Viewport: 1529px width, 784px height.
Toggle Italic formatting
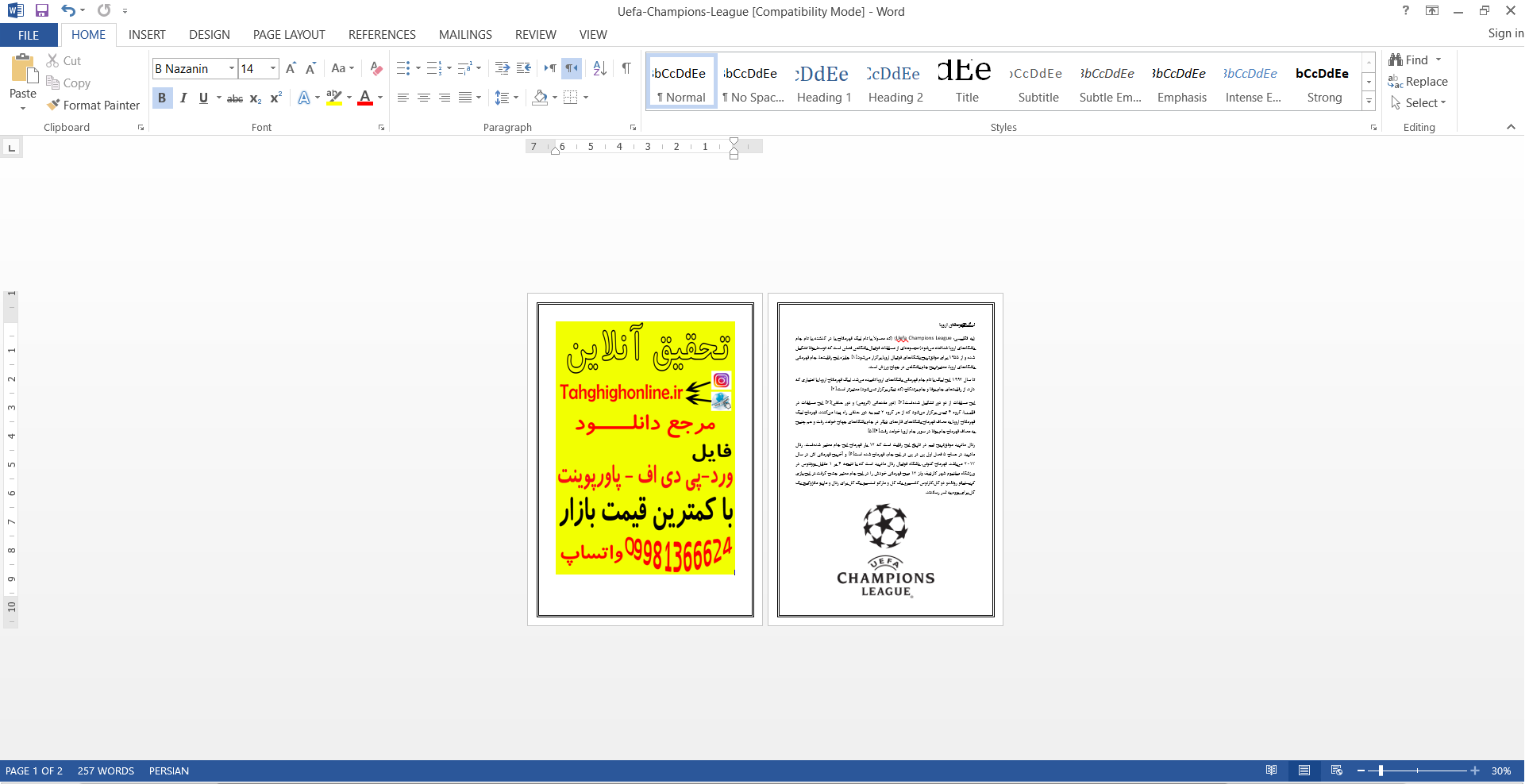tap(183, 98)
